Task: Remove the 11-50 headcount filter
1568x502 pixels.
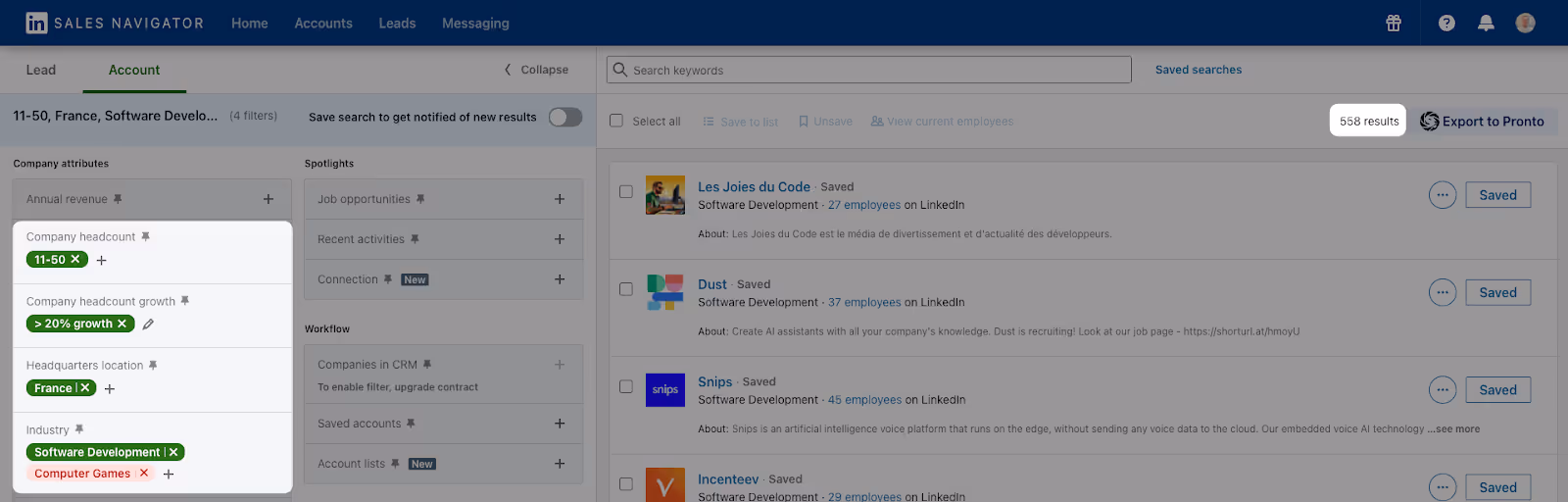Action: tap(75, 260)
